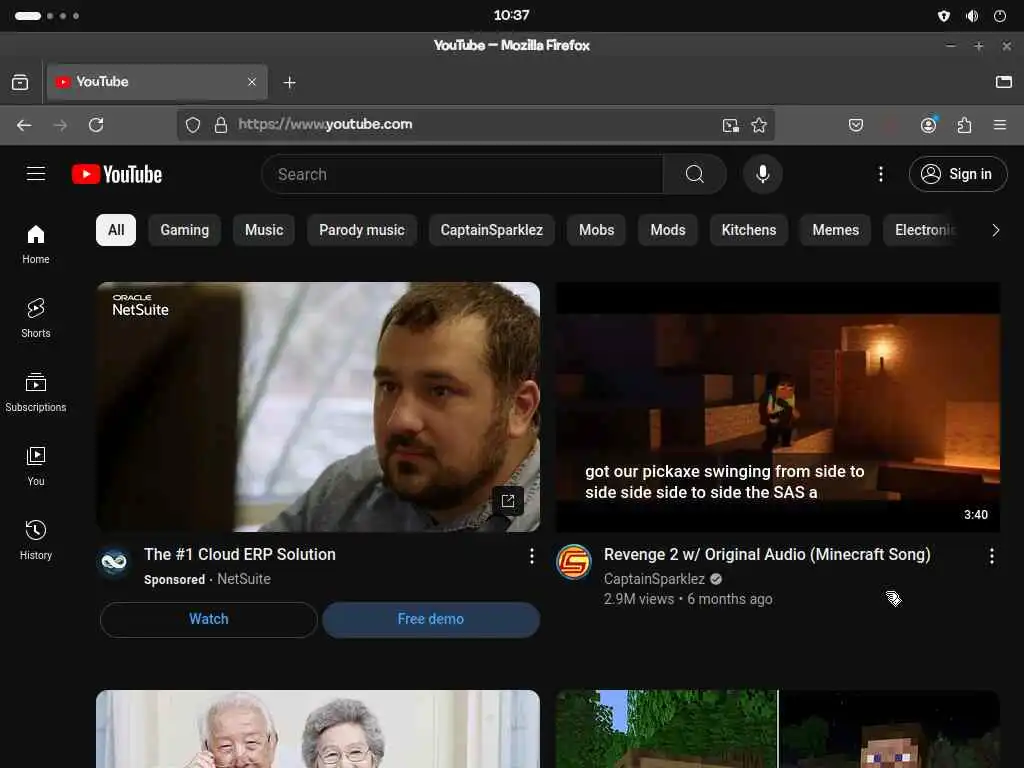Open the Minecraft Steve video thumbnail
The width and height of the screenshot is (1024, 768).
pos(777,729)
